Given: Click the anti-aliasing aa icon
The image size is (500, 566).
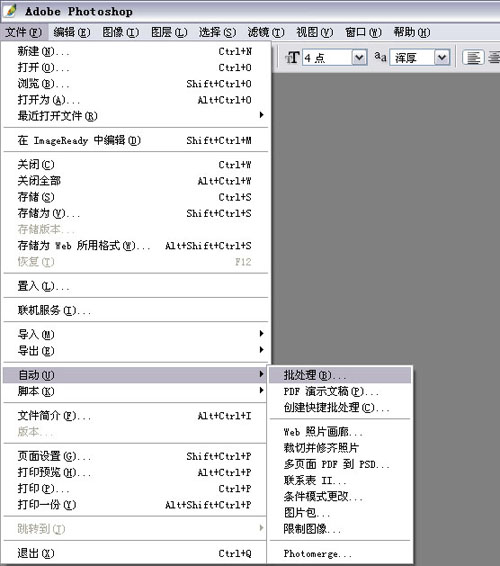Looking at the screenshot, I should coord(380,57).
